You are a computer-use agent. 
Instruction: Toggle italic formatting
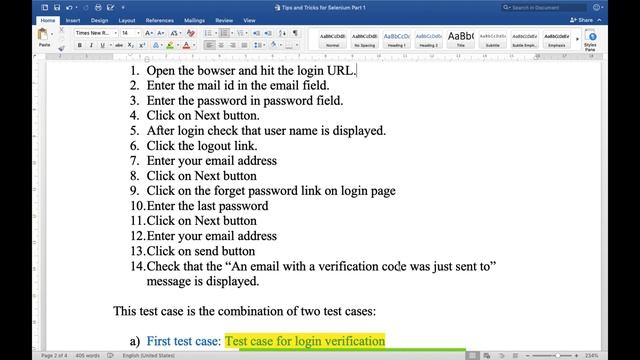(x=91, y=45)
